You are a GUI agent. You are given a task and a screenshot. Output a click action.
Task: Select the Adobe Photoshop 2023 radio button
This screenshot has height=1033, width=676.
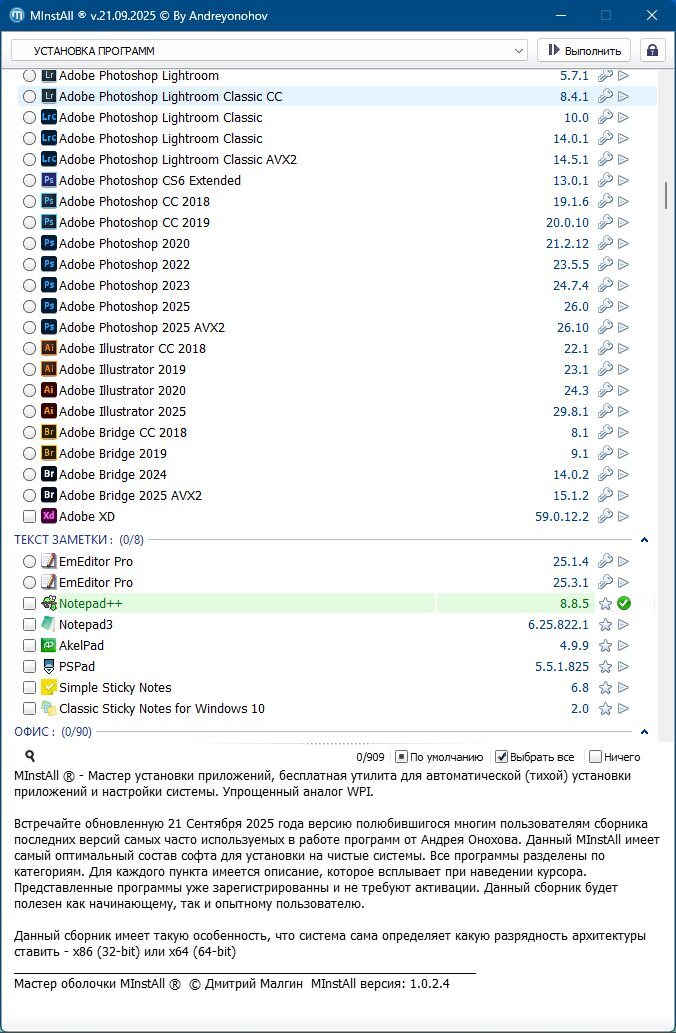click(29, 286)
